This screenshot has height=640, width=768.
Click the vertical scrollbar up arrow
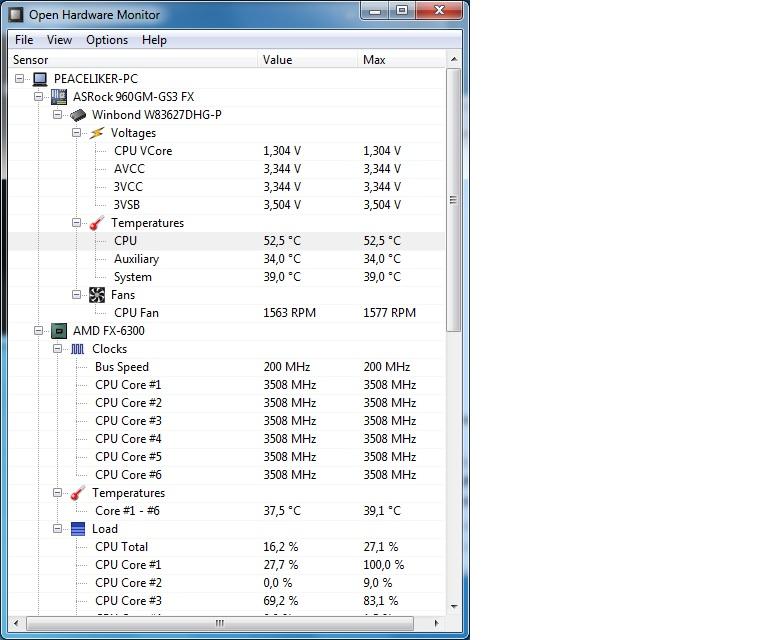coord(454,59)
